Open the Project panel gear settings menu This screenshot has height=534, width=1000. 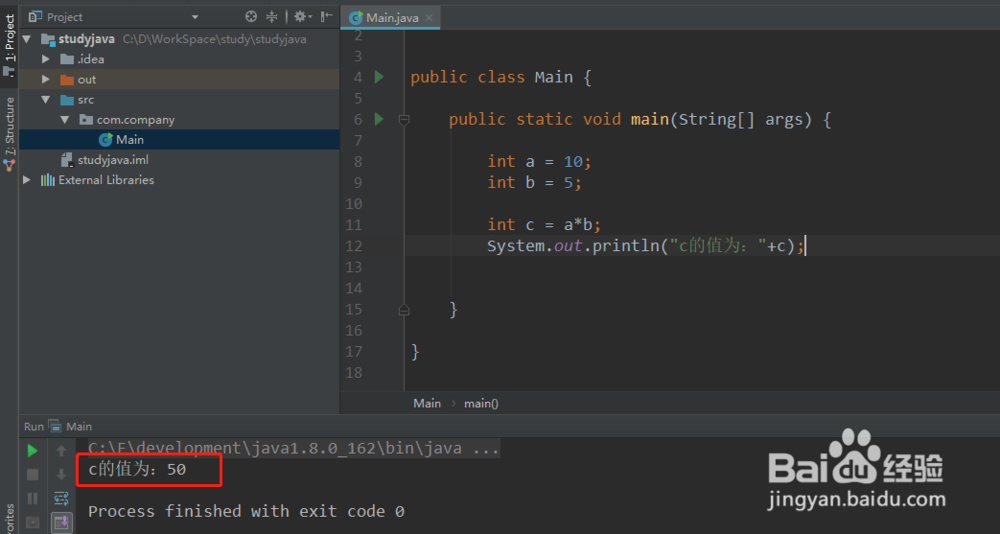[x=302, y=17]
